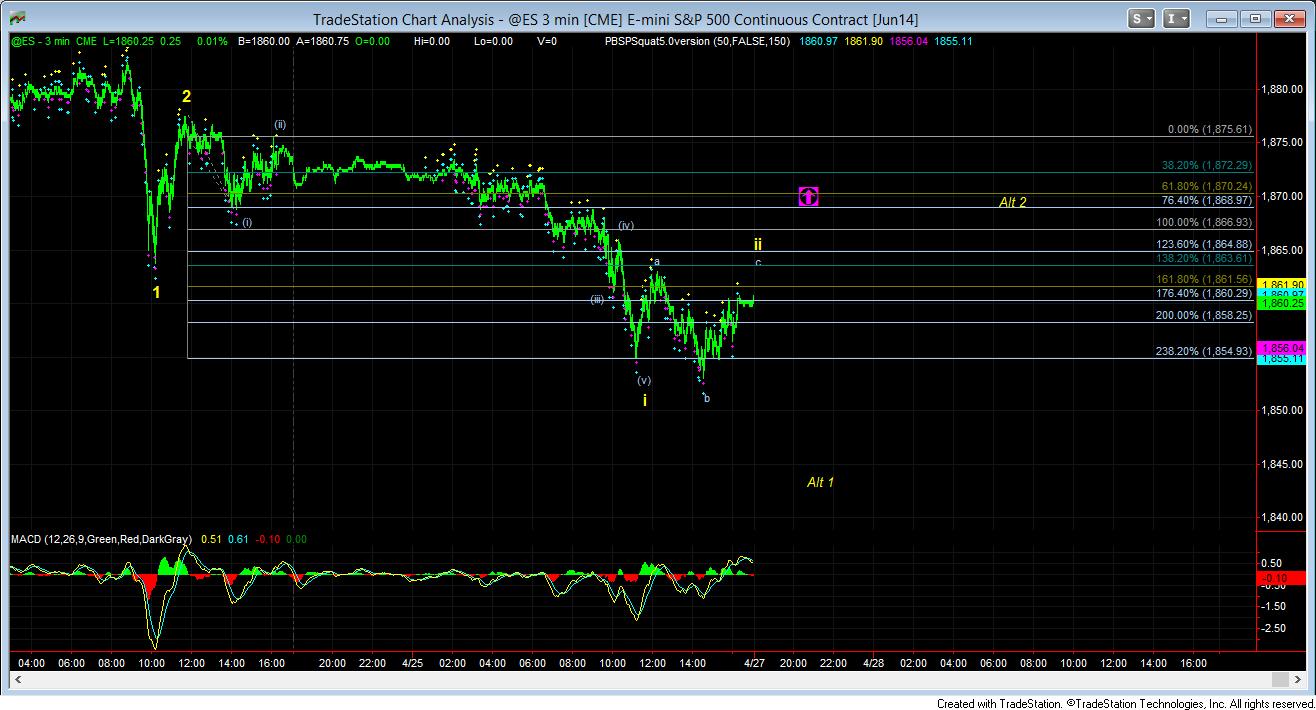Click the yellow wave '1' label
The width and height of the screenshot is (1316, 710).
pos(157,292)
